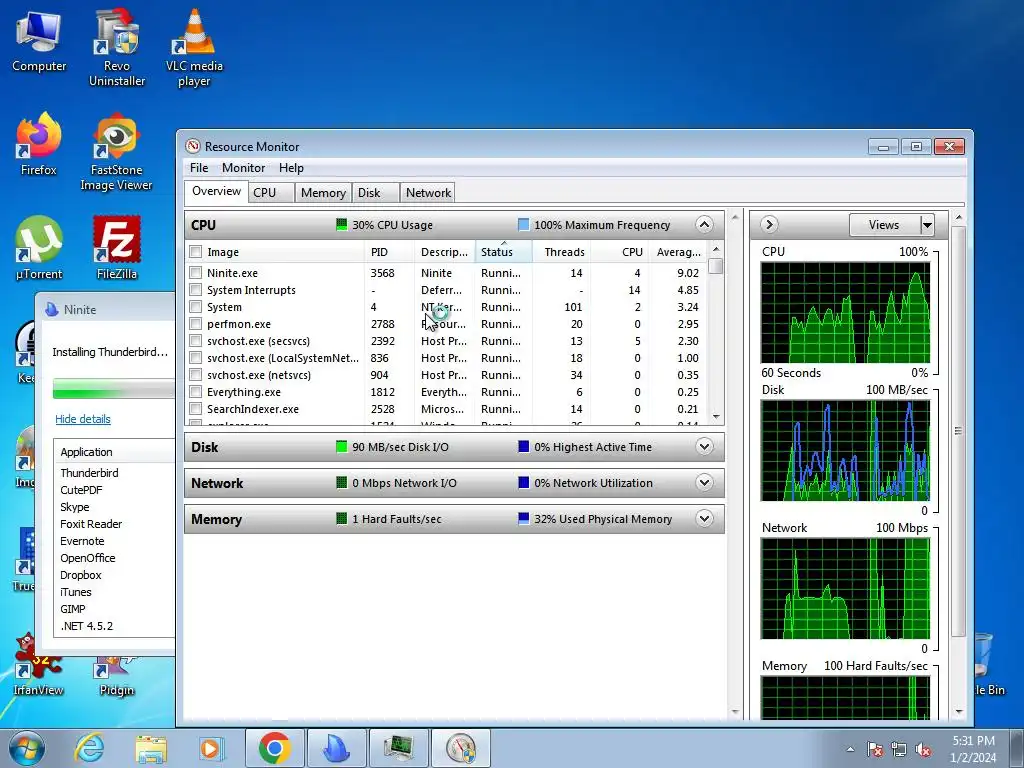Sort by Average CPU column header

[679, 251]
